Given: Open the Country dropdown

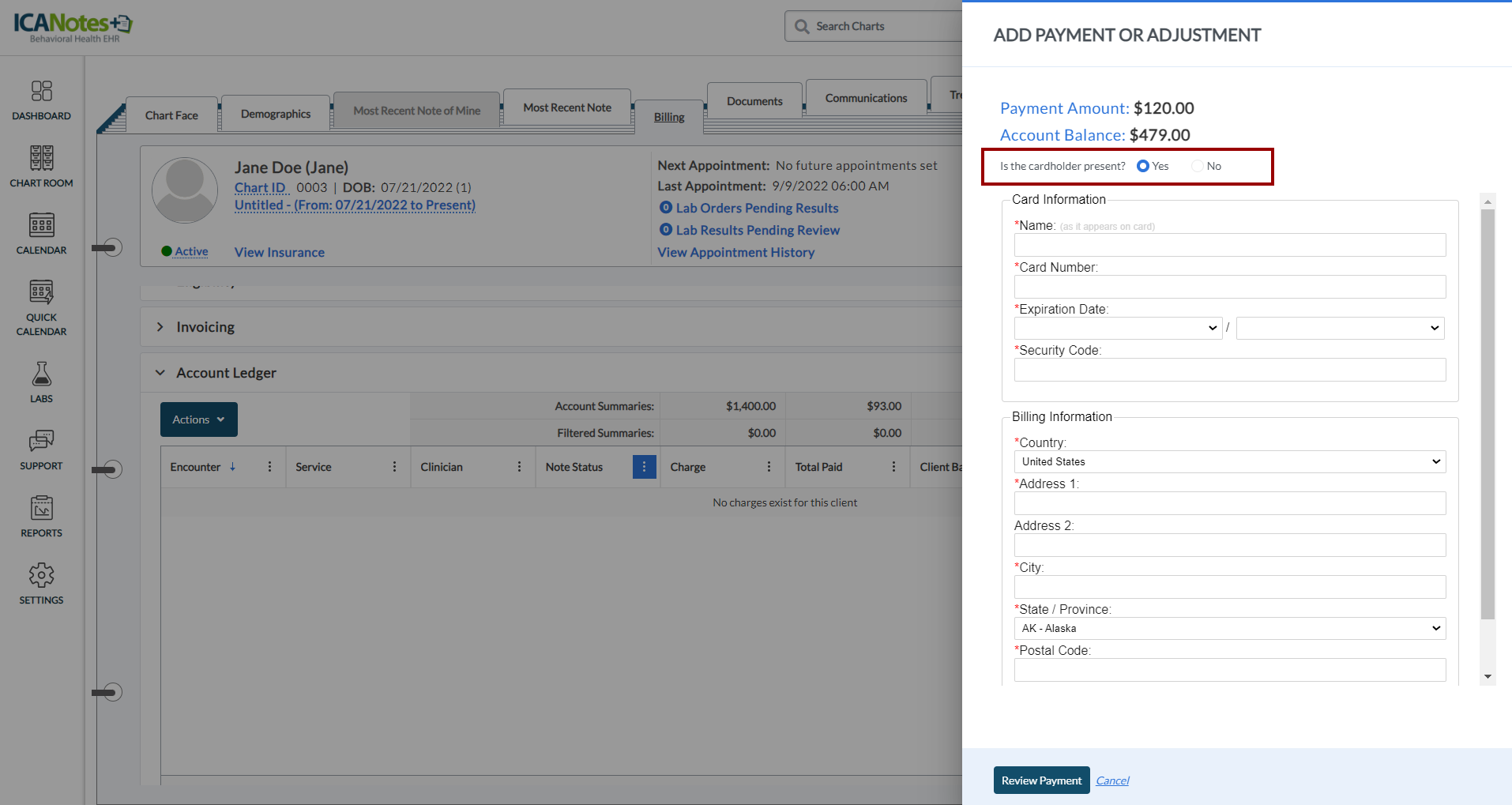Looking at the screenshot, I should pos(1229,461).
